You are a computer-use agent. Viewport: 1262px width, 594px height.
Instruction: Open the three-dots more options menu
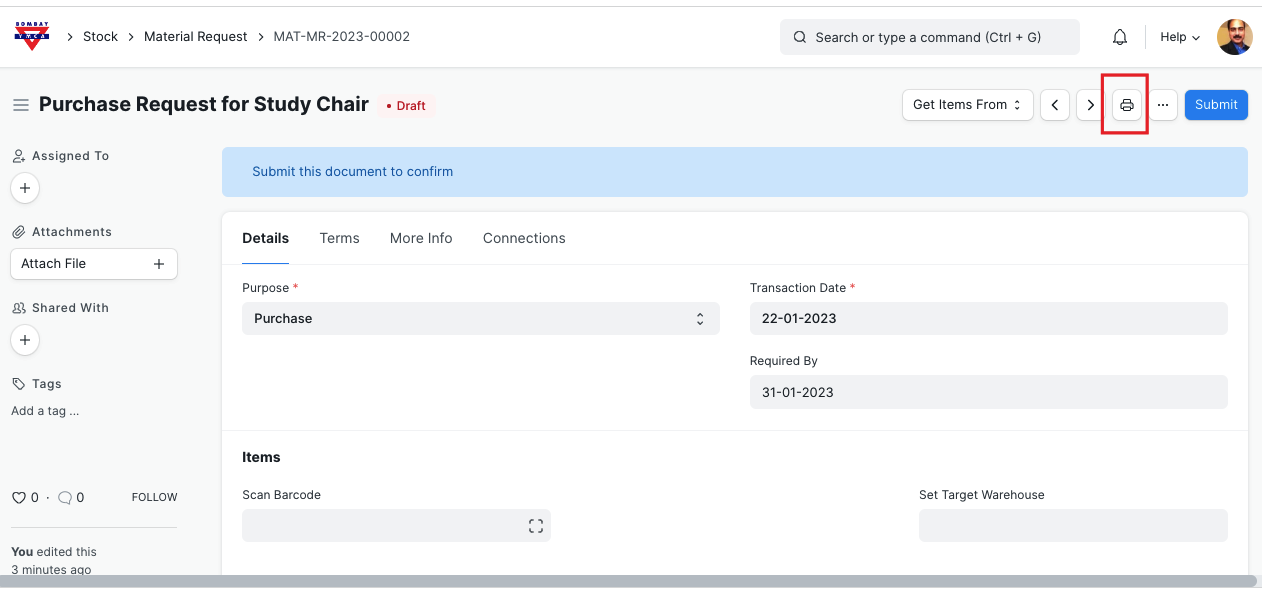tap(1162, 105)
